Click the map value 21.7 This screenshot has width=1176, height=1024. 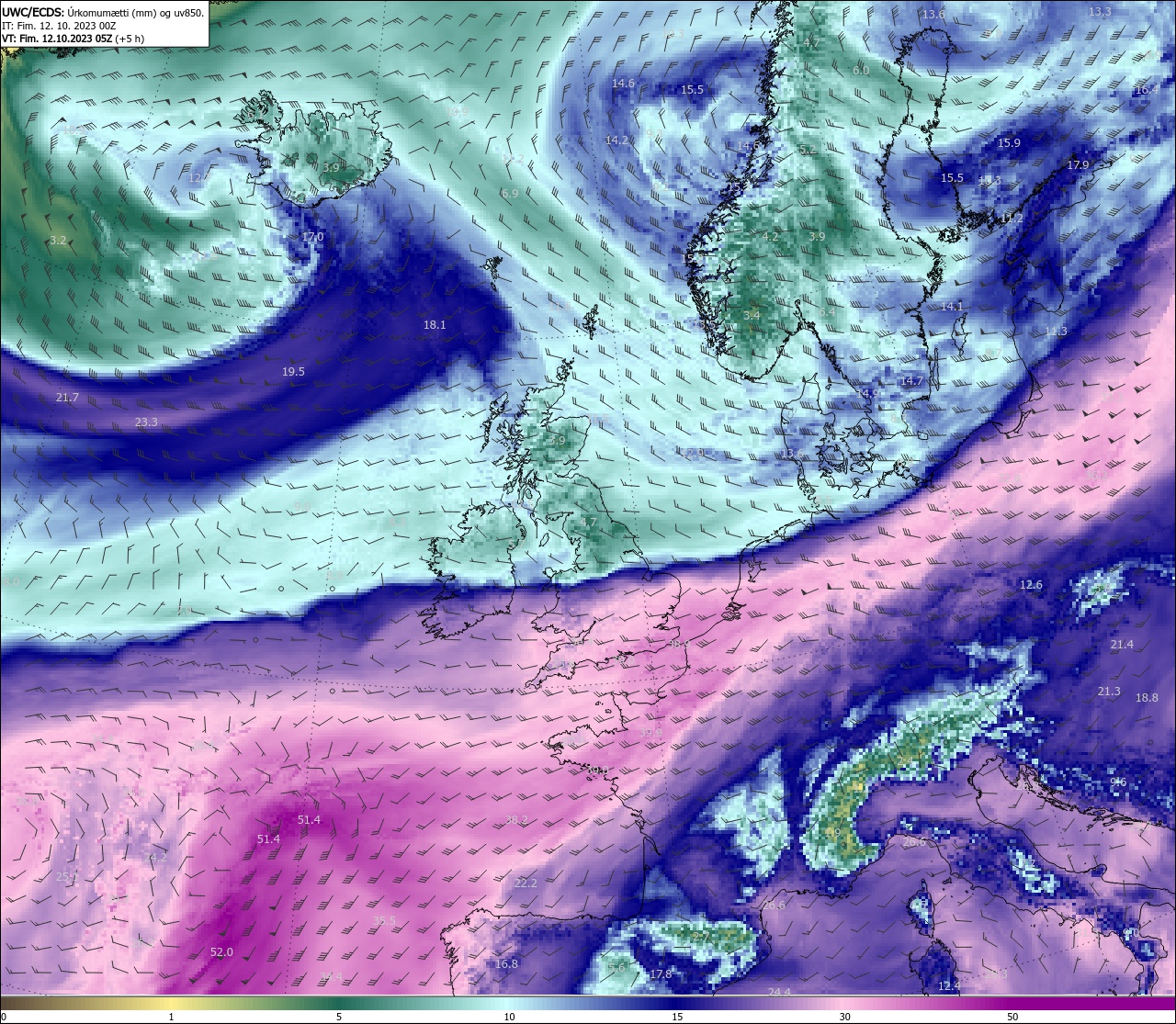tap(67, 398)
